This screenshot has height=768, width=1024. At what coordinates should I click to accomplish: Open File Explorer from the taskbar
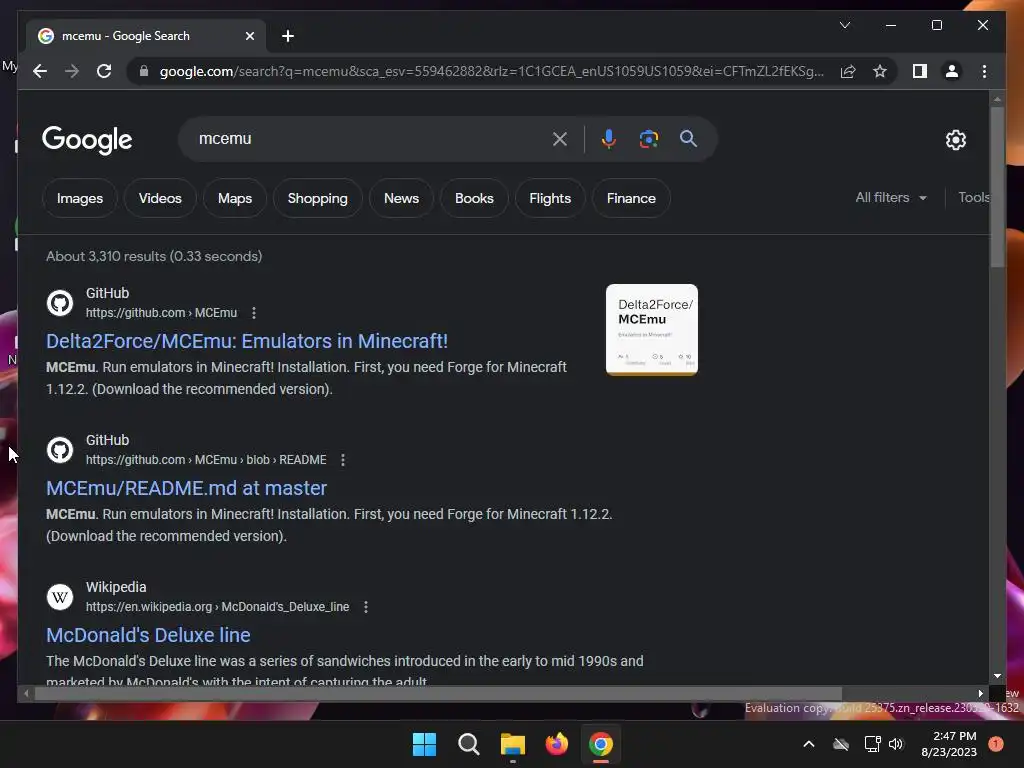[x=513, y=744]
